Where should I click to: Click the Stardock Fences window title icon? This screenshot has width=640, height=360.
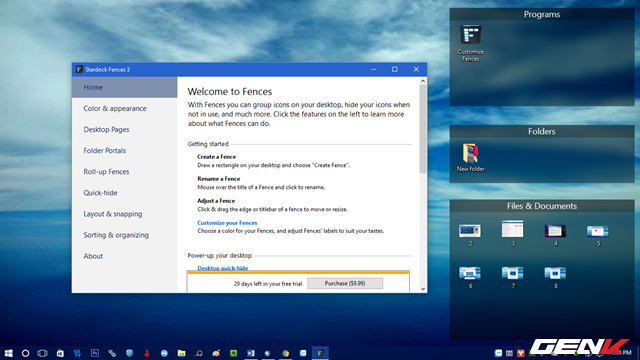click(79, 69)
